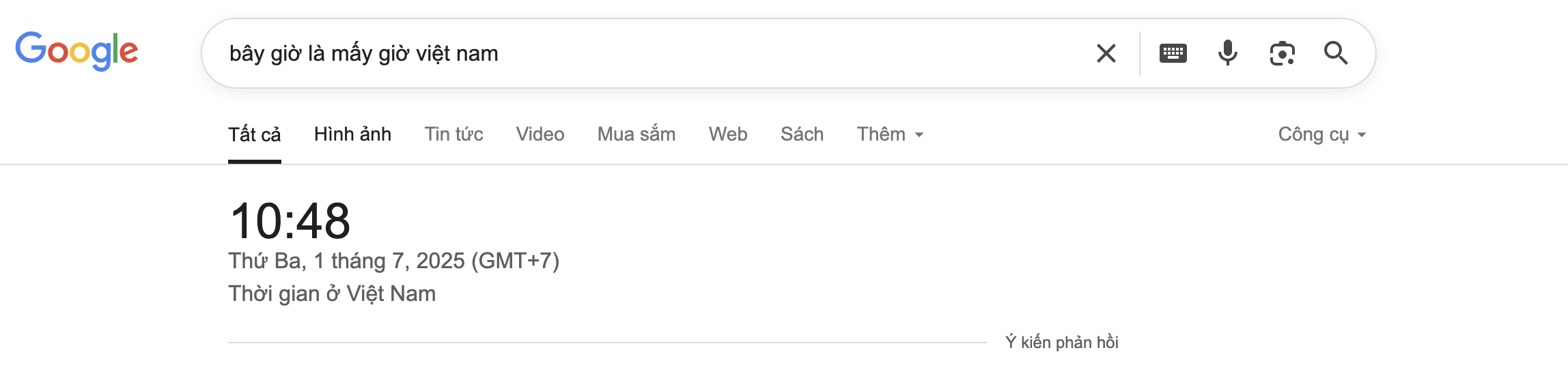Viewport: 1568px width, 374px height.
Task: Open the Sách results tab
Action: [x=802, y=134]
